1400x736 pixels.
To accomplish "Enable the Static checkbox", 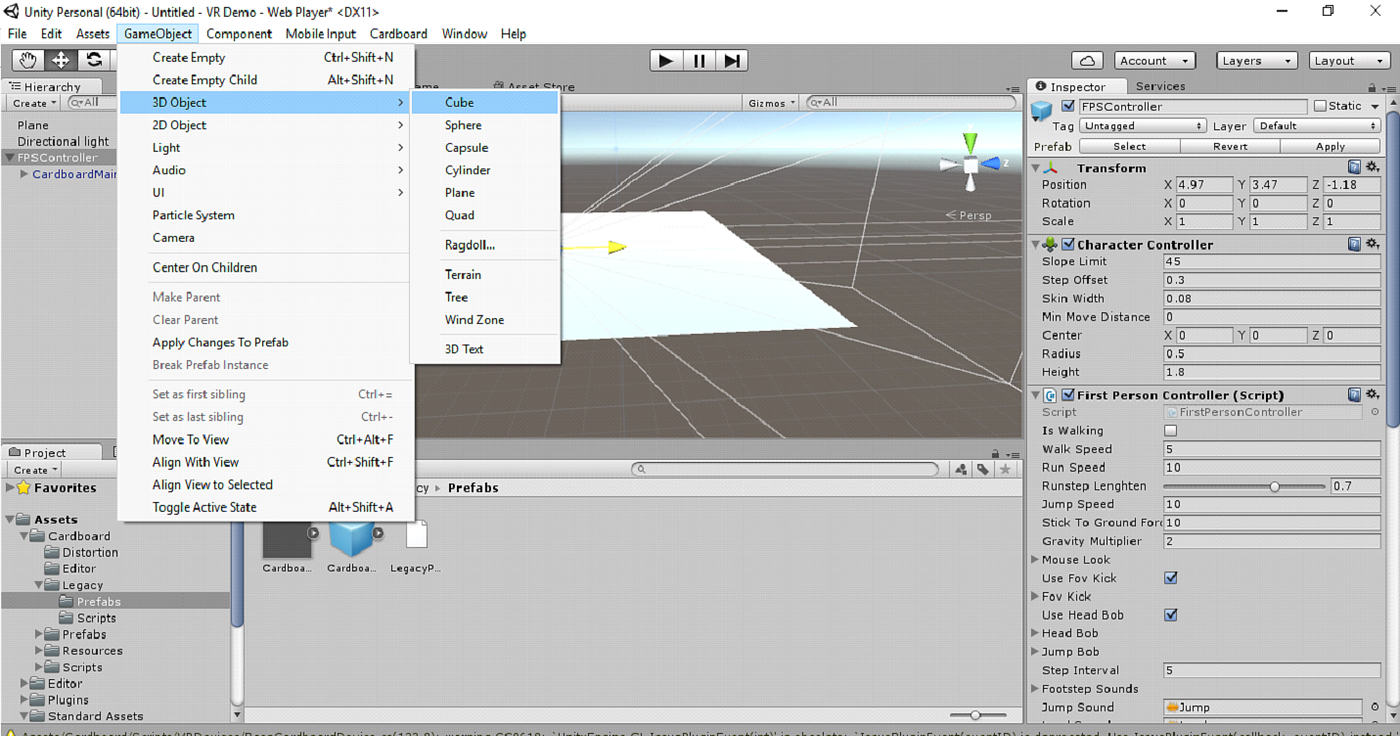I will (1320, 106).
